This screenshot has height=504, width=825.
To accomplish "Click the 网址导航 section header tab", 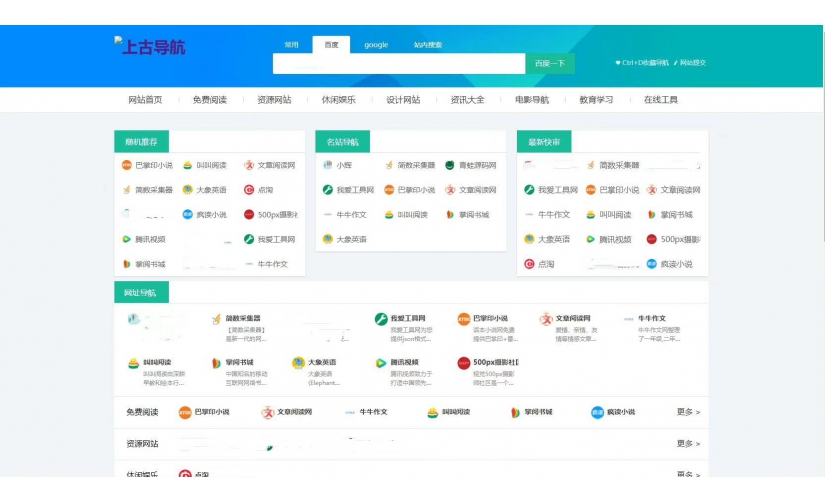I will coord(140,293).
